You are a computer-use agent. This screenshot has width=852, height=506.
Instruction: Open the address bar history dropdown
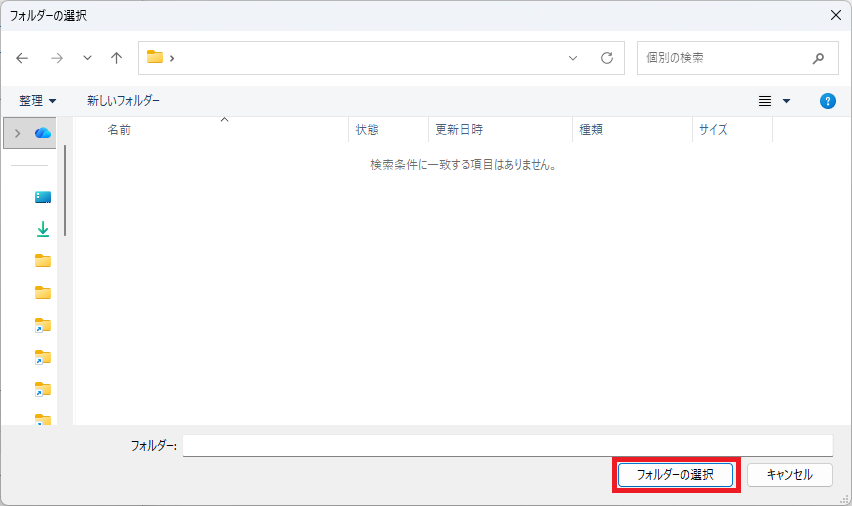point(573,58)
